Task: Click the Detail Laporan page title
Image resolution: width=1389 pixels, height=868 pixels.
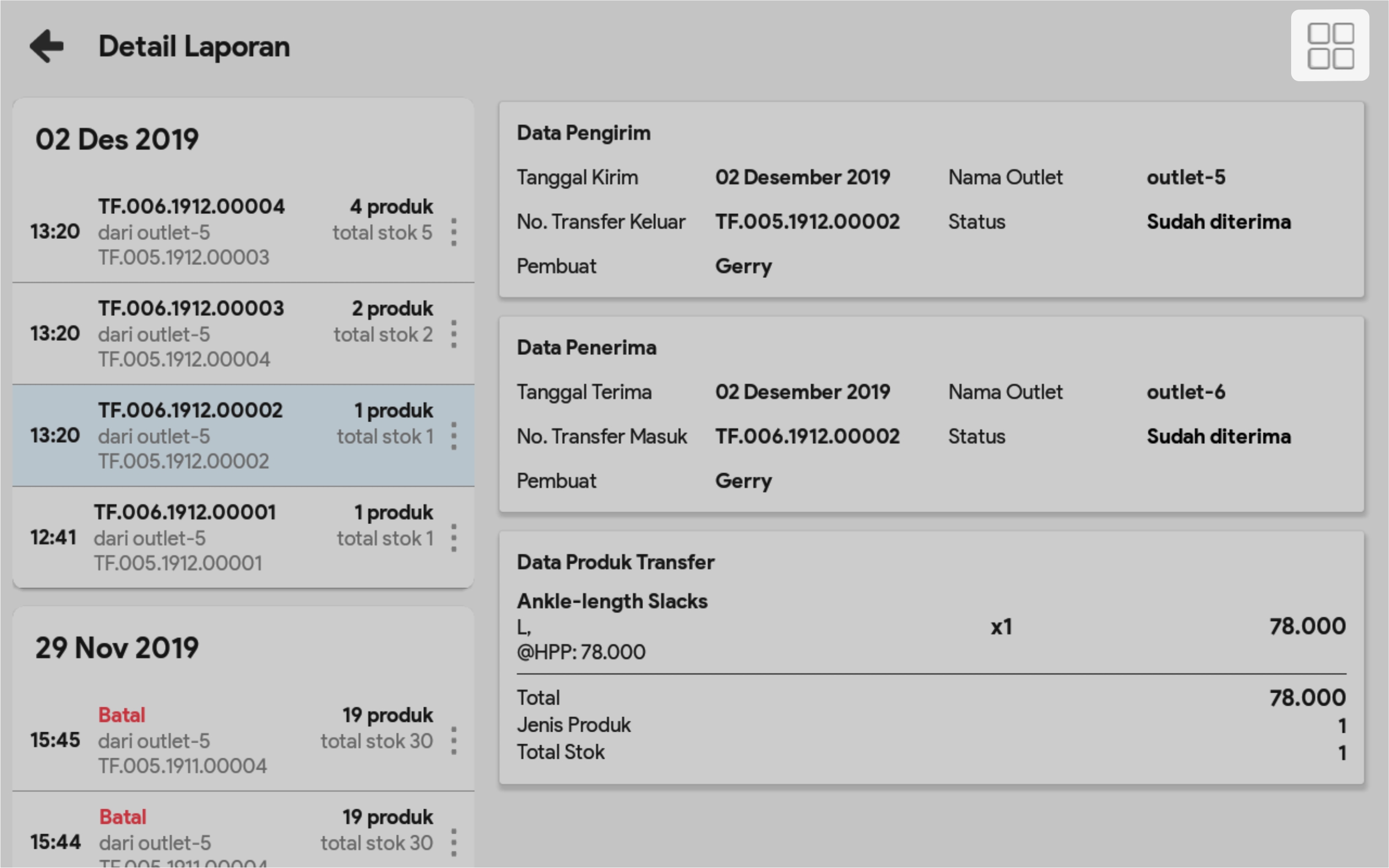Action: click(x=194, y=46)
